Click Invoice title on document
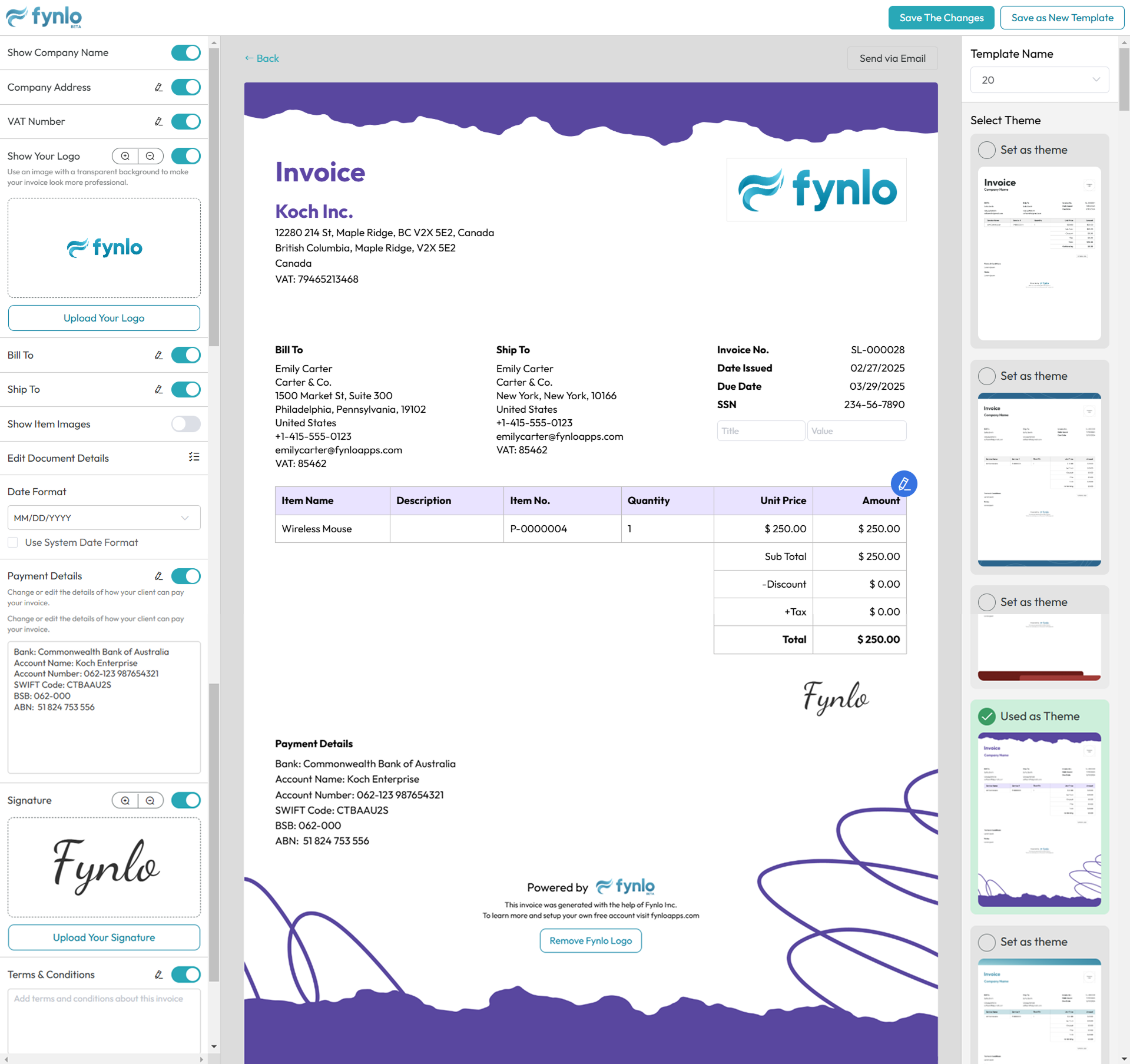This screenshot has width=1130, height=1064. 320,173
